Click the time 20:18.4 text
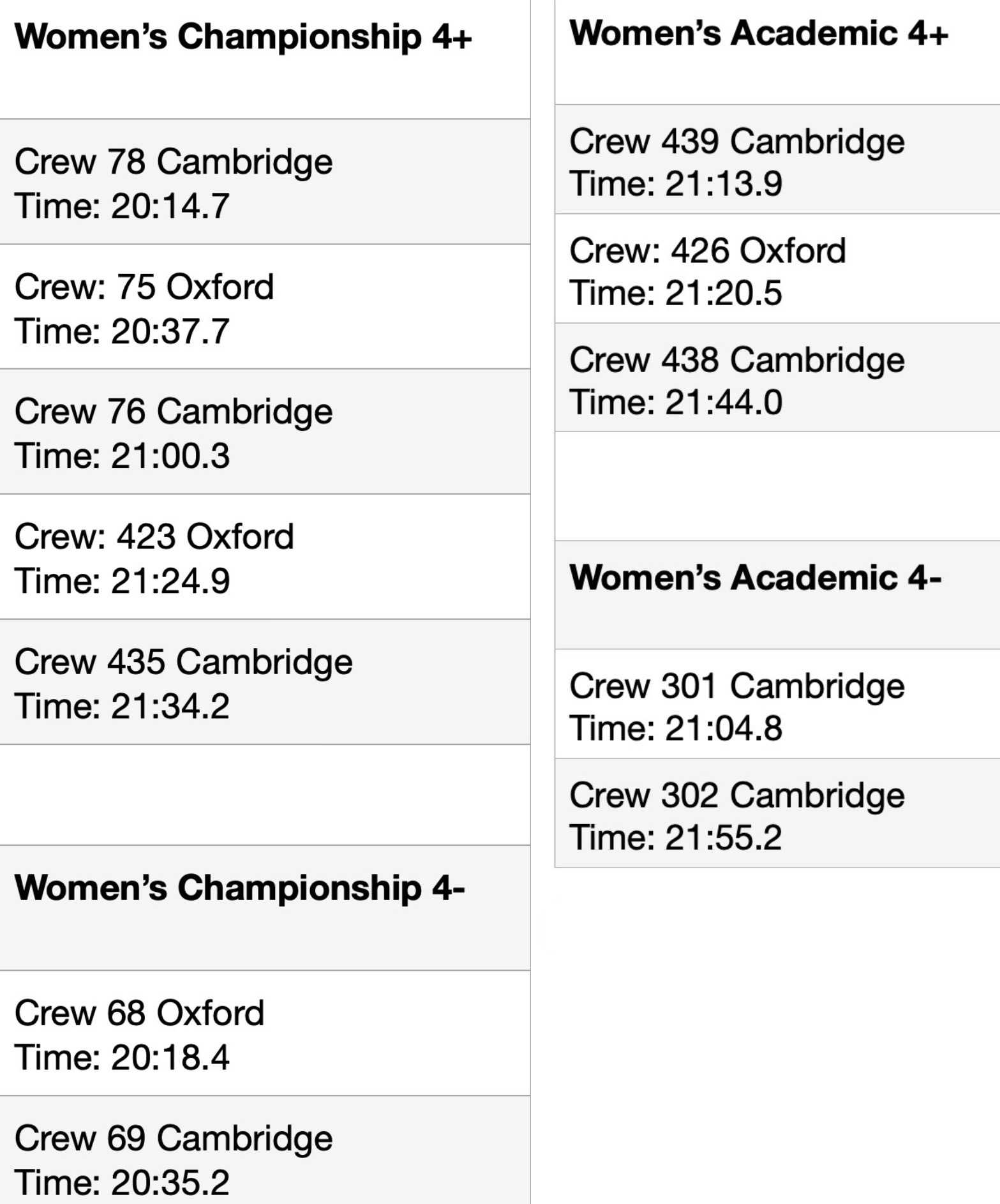 coord(170,1057)
